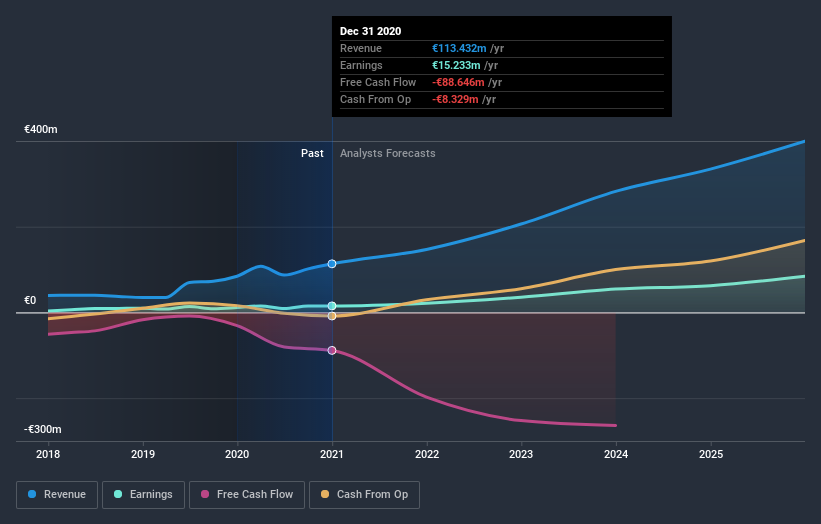The image size is (821, 524).
Task: Click the 2020 x-axis label
Action: point(237,454)
